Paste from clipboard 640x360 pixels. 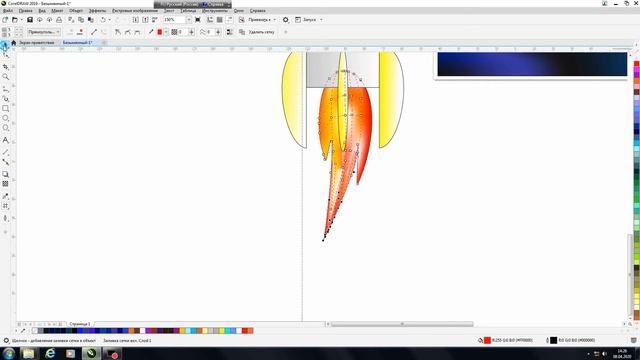[91, 20]
